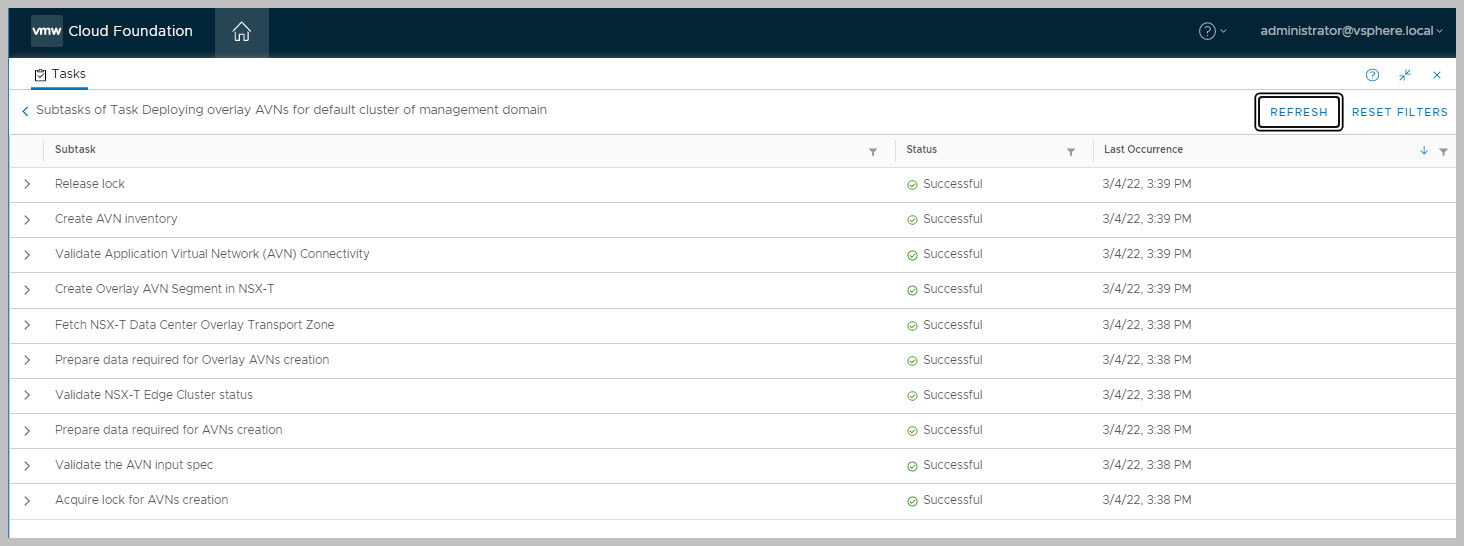Open administrator@vsphere.local user dropdown

[1351, 31]
